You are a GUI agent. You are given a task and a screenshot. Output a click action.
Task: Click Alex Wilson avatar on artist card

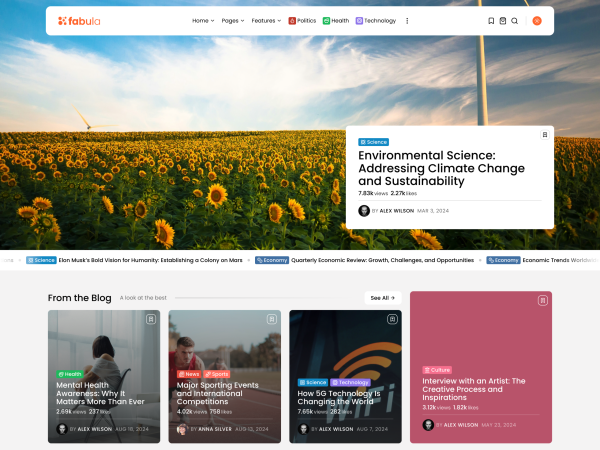click(x=428, y=425)
